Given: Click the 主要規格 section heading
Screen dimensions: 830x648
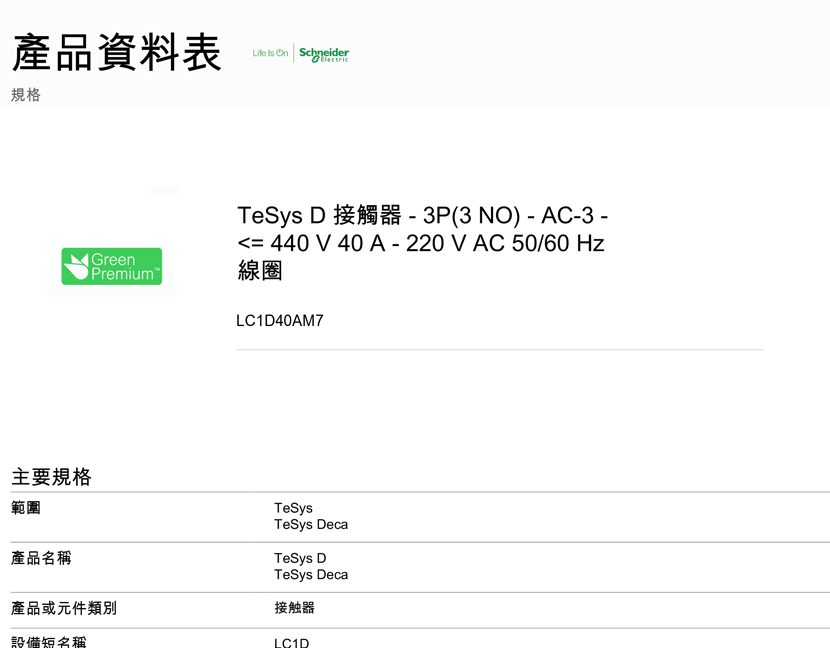Looking at the screenshot, I should point(51,476).
